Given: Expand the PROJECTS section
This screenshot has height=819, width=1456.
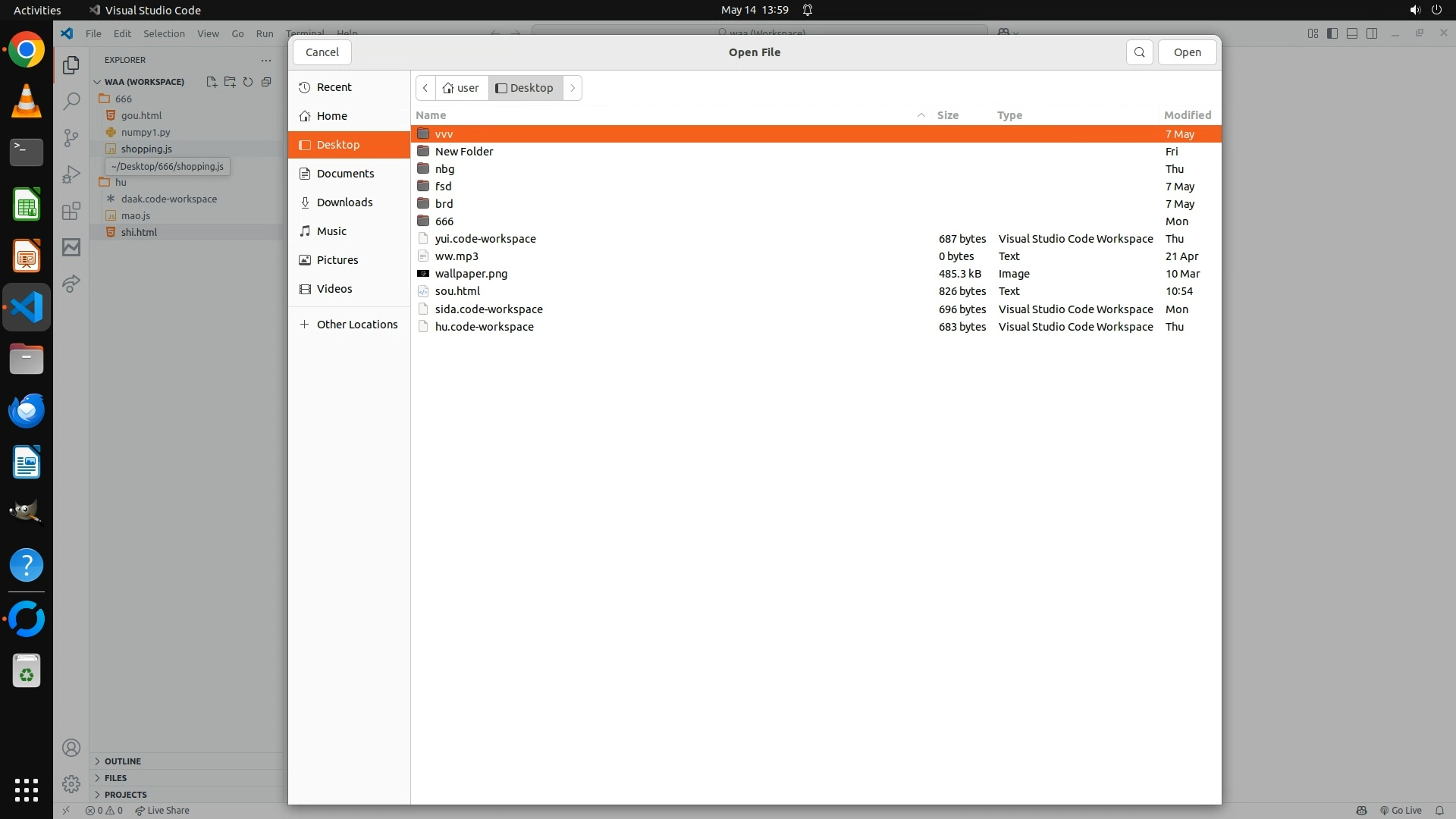Looking at the screenshot, I should pyautogui.click(x=125, y=795).
